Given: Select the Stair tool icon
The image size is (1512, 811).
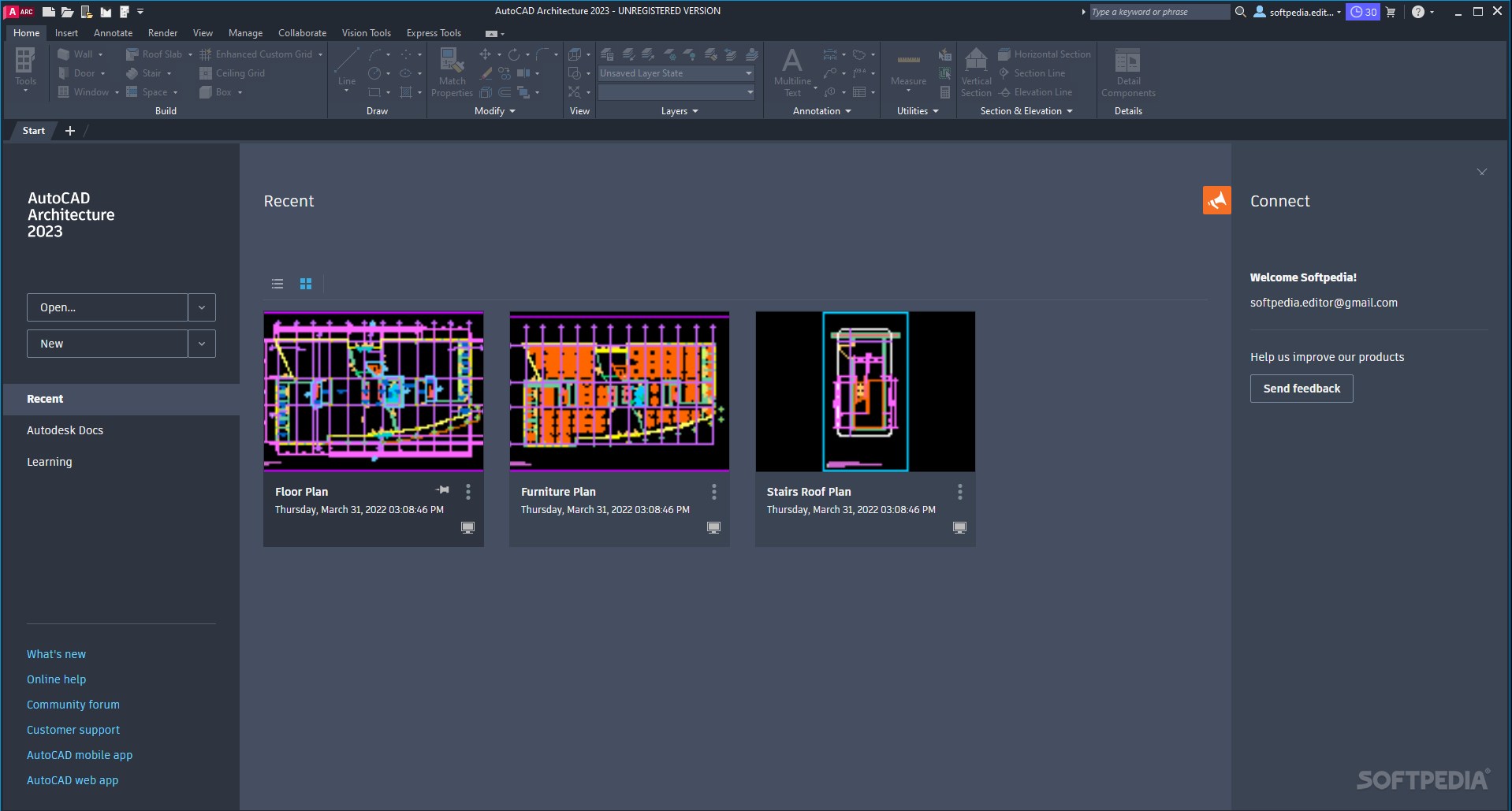Looking at the screenshot, I should (132, 73).
